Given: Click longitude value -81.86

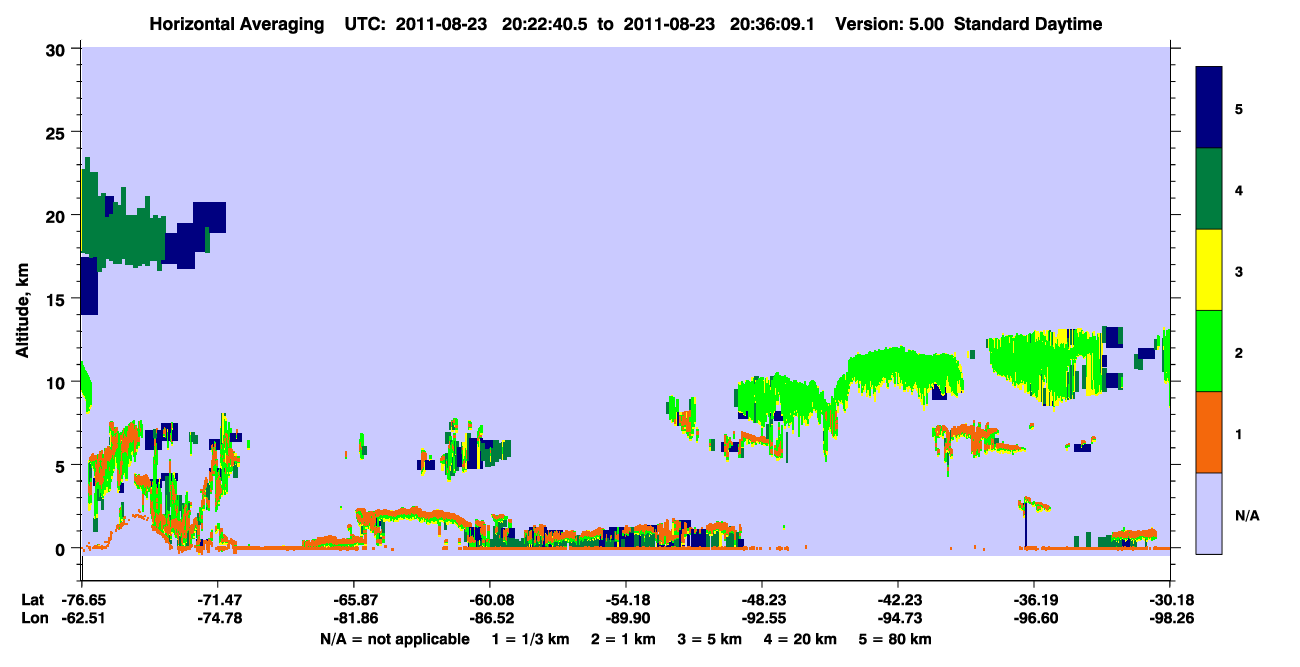Looking at the screenshot, I should tap(354, 618).
